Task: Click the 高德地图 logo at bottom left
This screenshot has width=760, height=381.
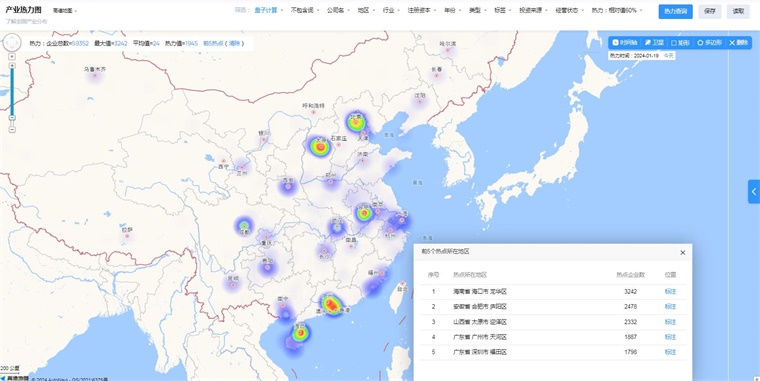Action: point(14,378)
